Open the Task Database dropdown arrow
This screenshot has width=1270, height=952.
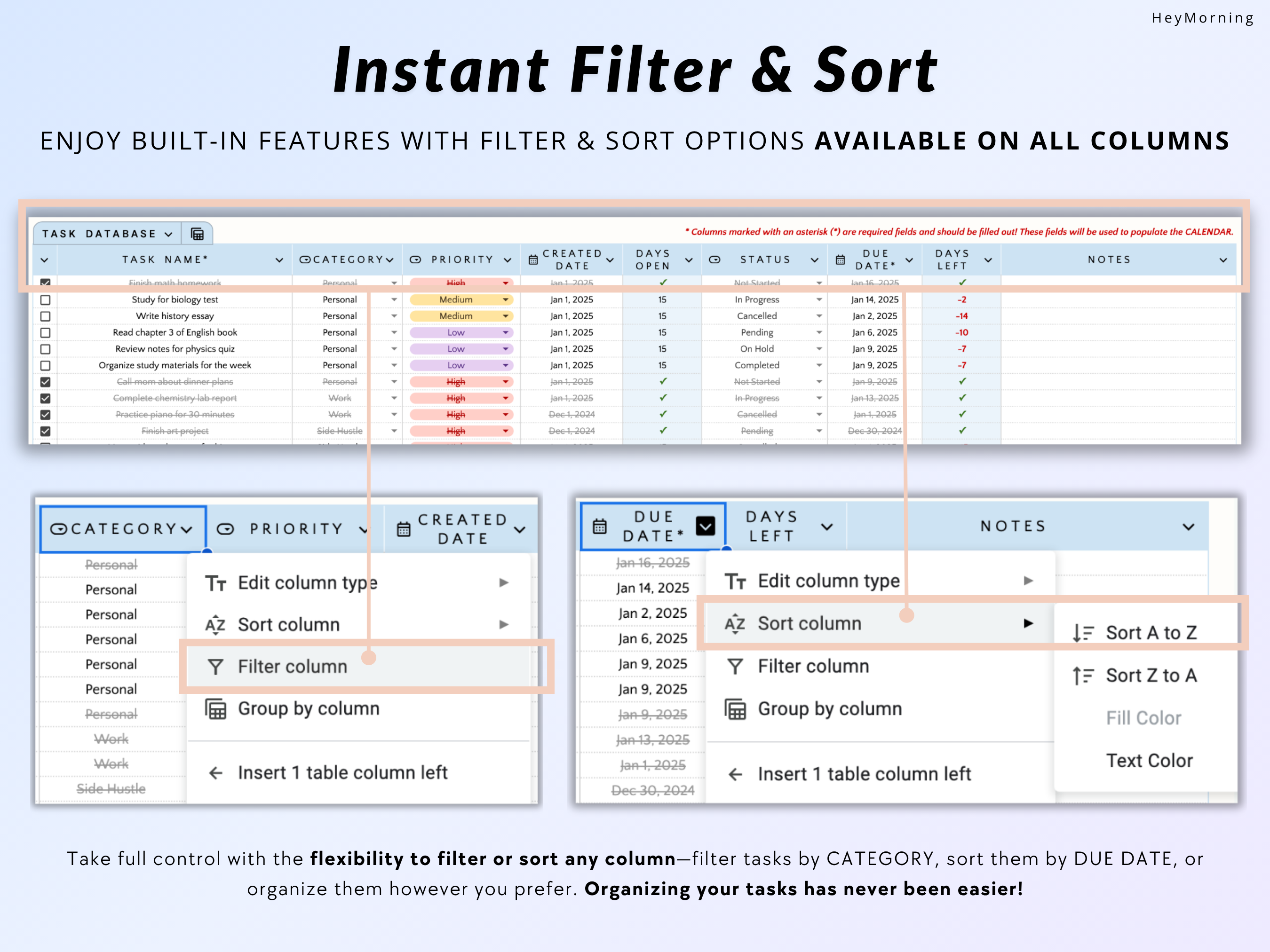[168, 234]
